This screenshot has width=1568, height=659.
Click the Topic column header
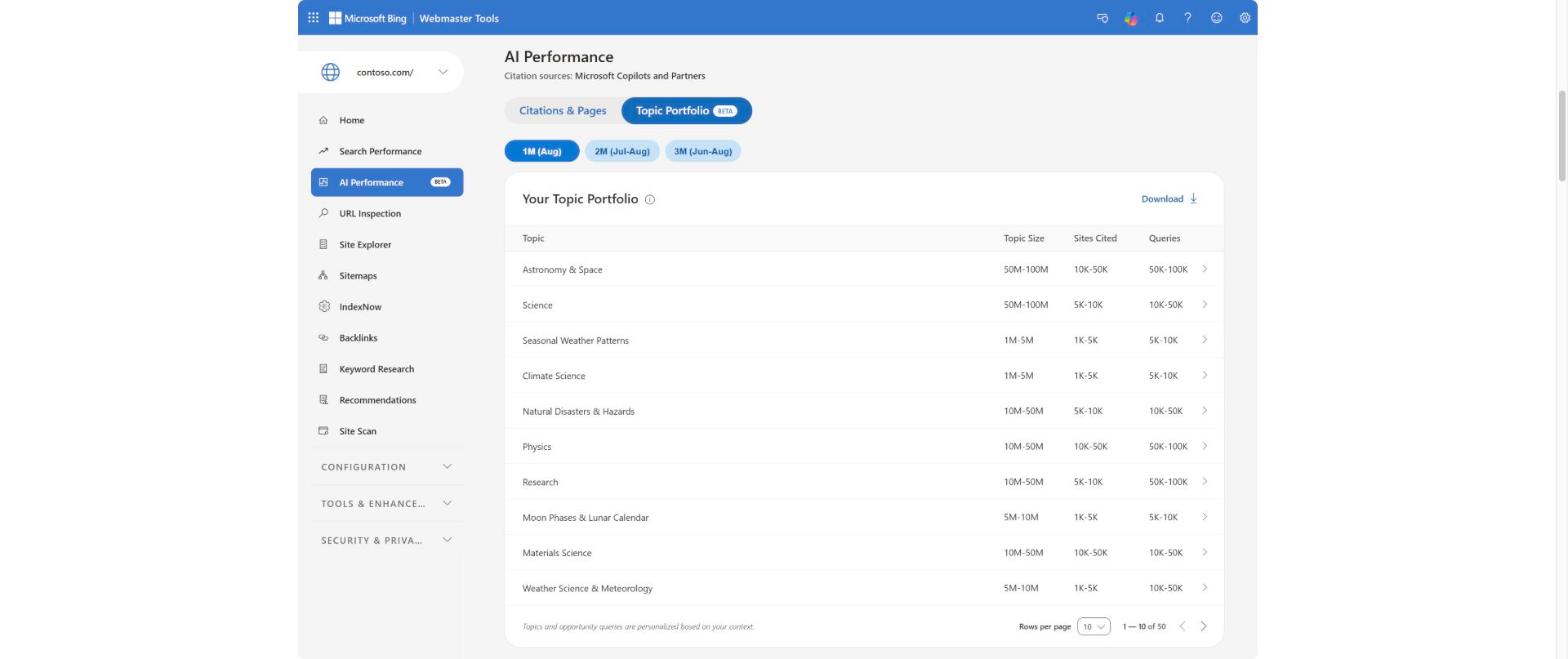coord(533,238)
